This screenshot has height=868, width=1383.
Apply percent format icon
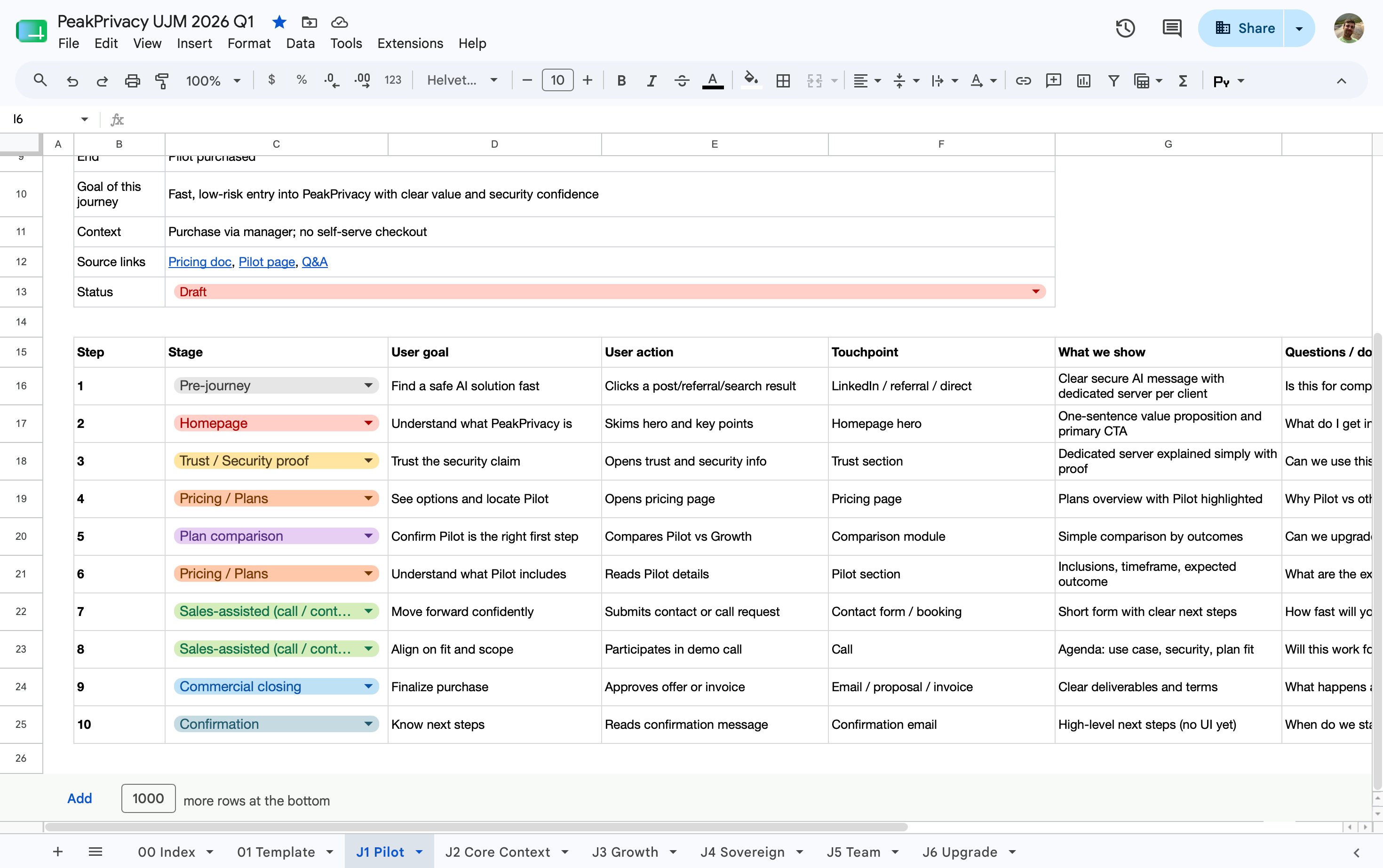click(x=302, y=80)
